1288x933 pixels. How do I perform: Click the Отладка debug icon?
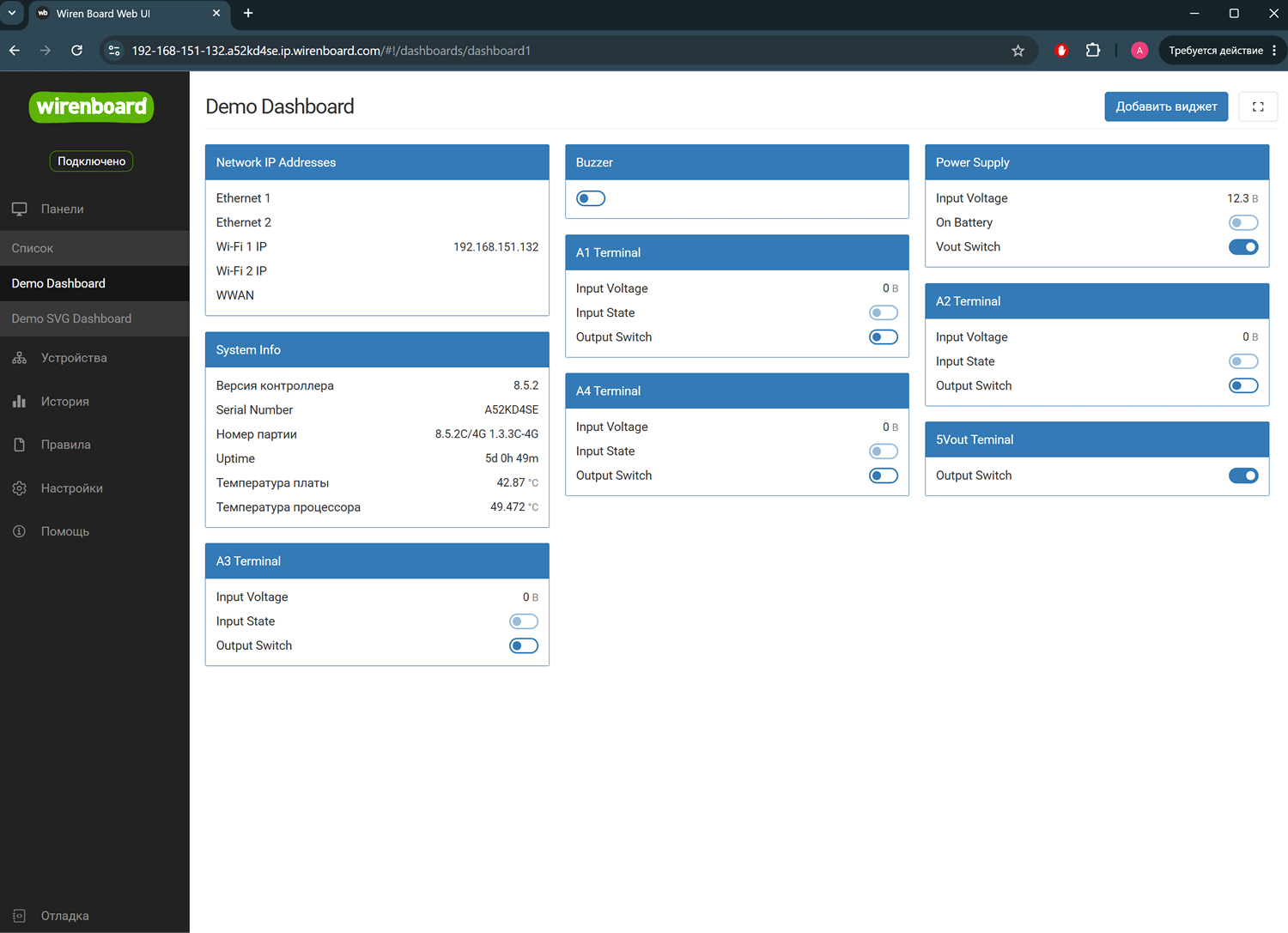[20, 916]
